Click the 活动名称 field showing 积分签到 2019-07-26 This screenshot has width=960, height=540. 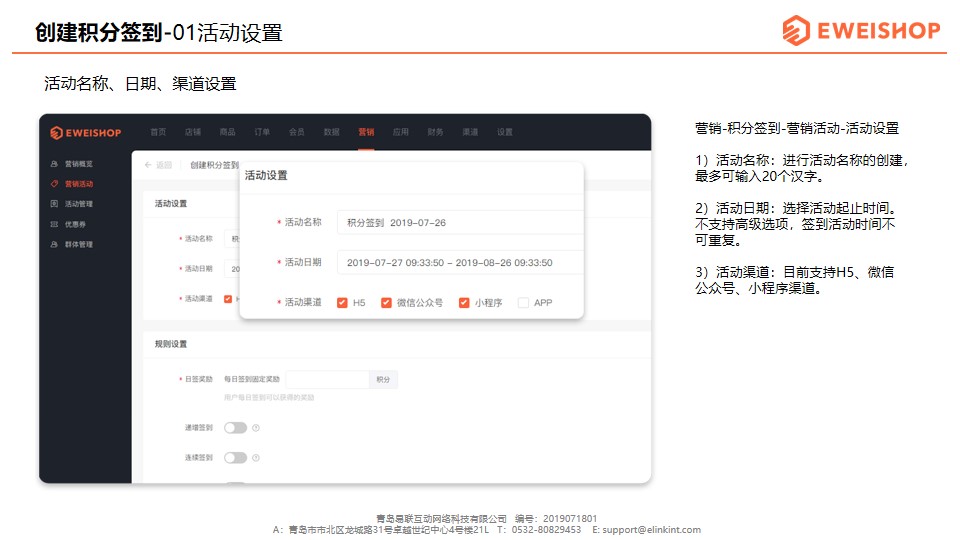tap(460, 223)
